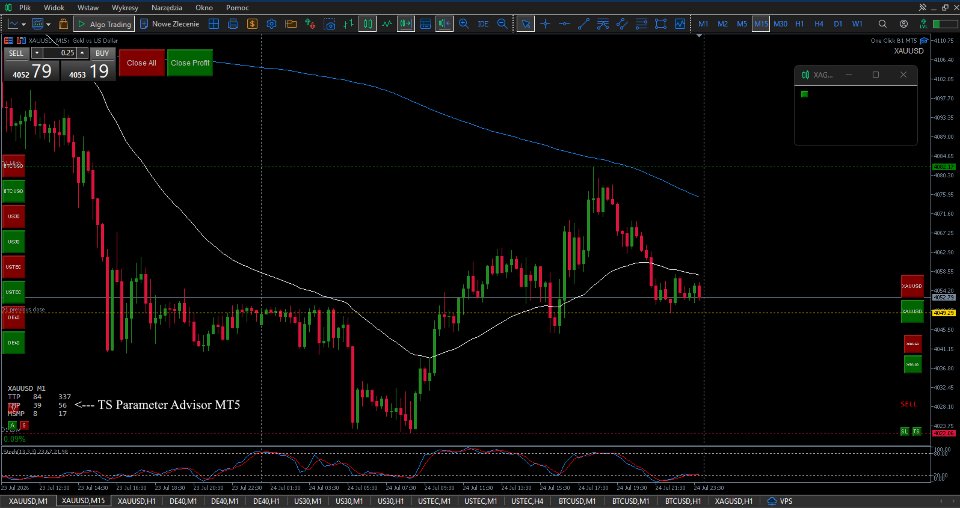
Task: Open the Pomoc menu
Action: point(237,8)
